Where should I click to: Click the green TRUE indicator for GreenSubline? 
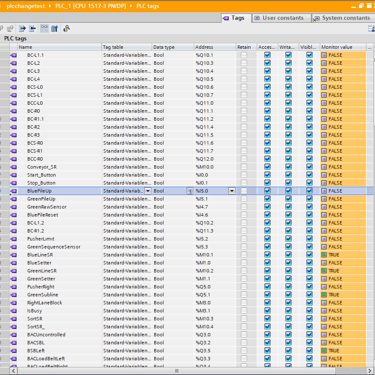pos(324,295)
